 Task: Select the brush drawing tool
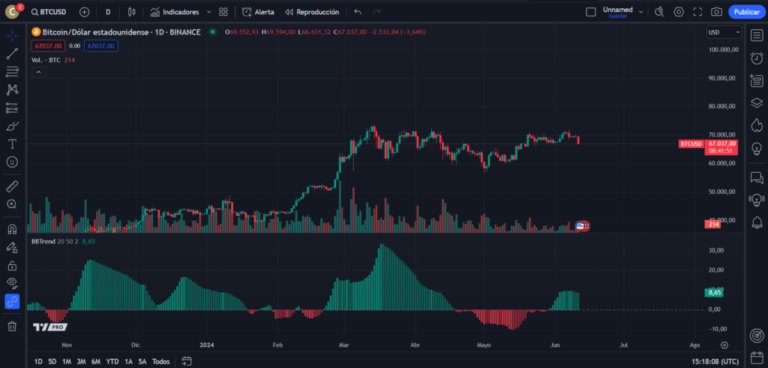pos(12,126)
